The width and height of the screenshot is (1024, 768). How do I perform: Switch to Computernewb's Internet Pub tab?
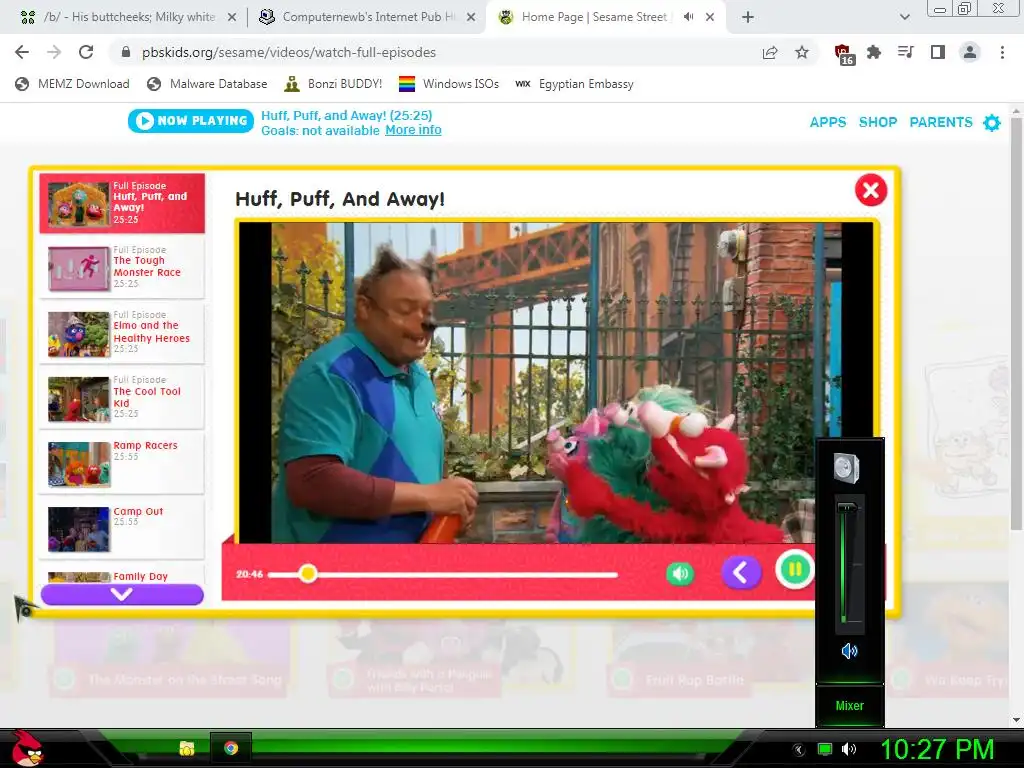[x=367, y=18]
